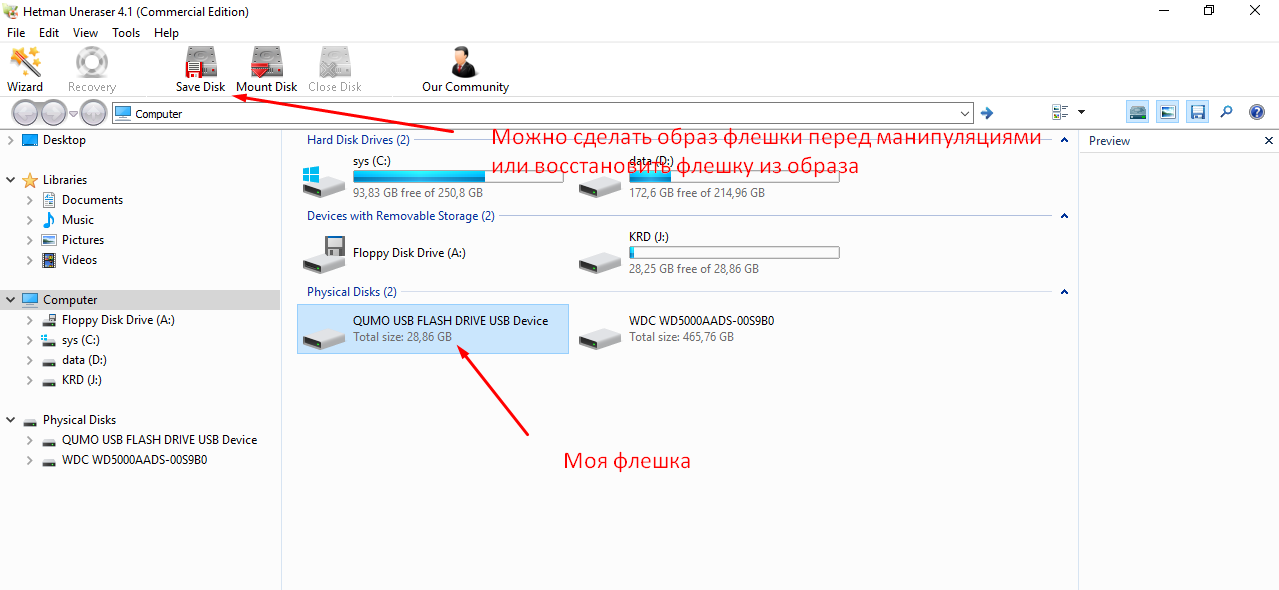Toggle the Preview panel picture button
1279x590 pixels.
1167,113
